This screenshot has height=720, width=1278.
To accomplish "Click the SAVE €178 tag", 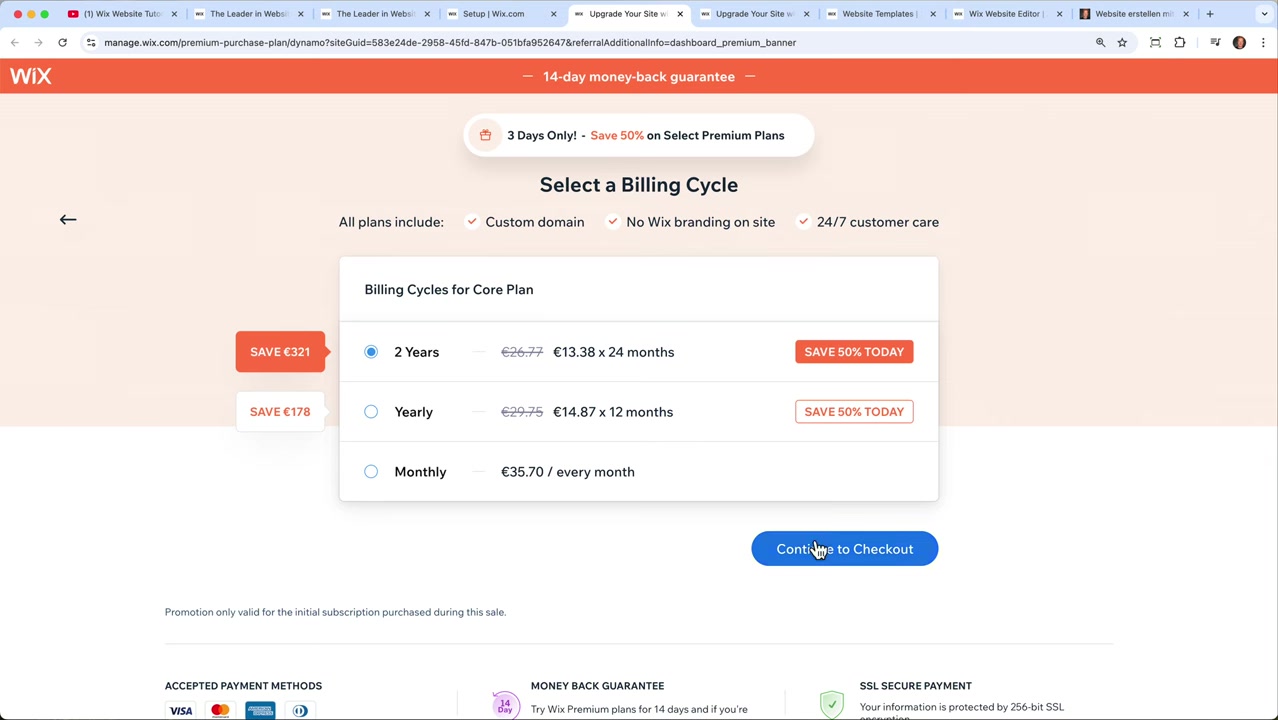I will 280,412.
